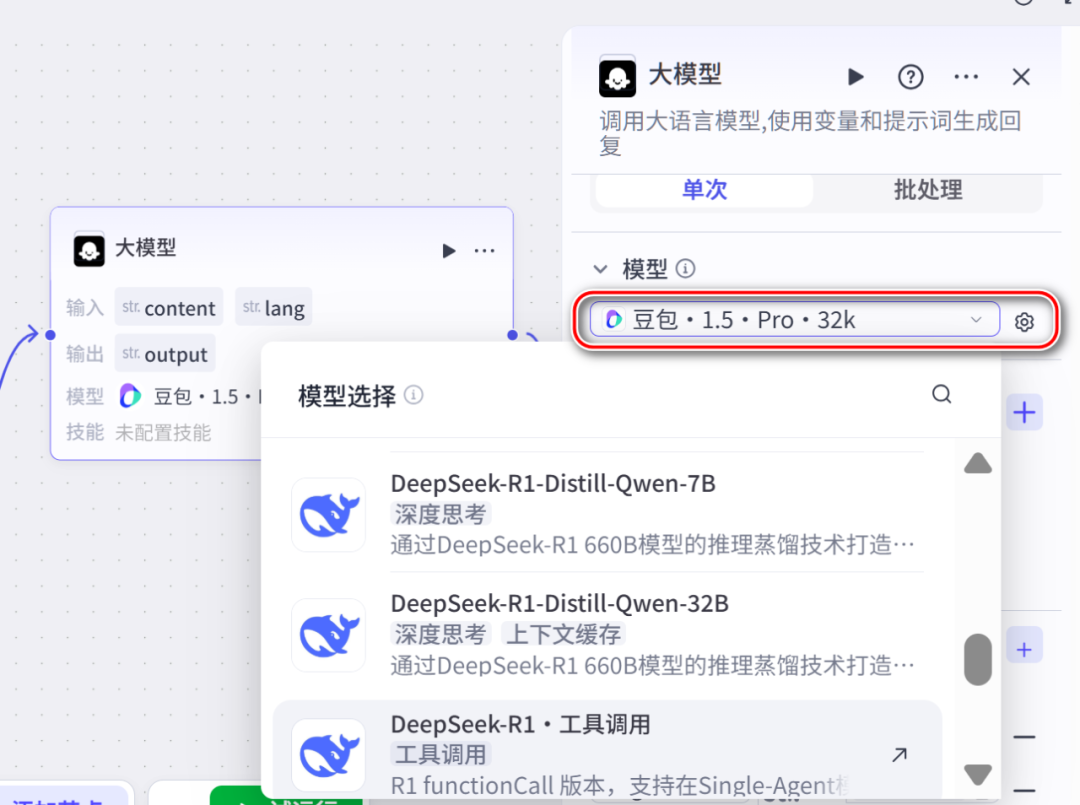Switch to the 批处理 tab
The width and height of the screenshot is (1080, 805).
(928, 189)
